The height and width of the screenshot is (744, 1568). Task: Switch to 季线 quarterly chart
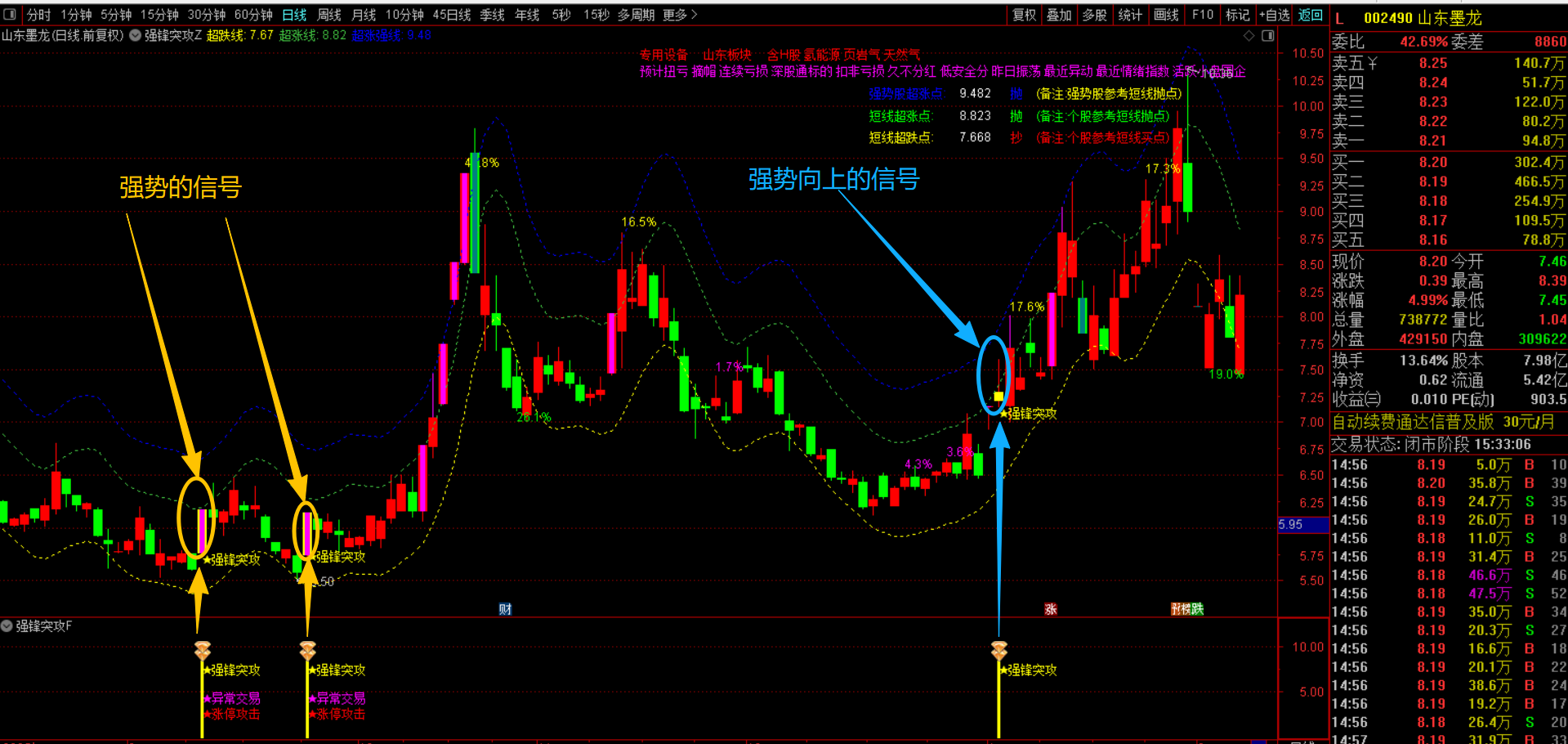tap(492, 15)
